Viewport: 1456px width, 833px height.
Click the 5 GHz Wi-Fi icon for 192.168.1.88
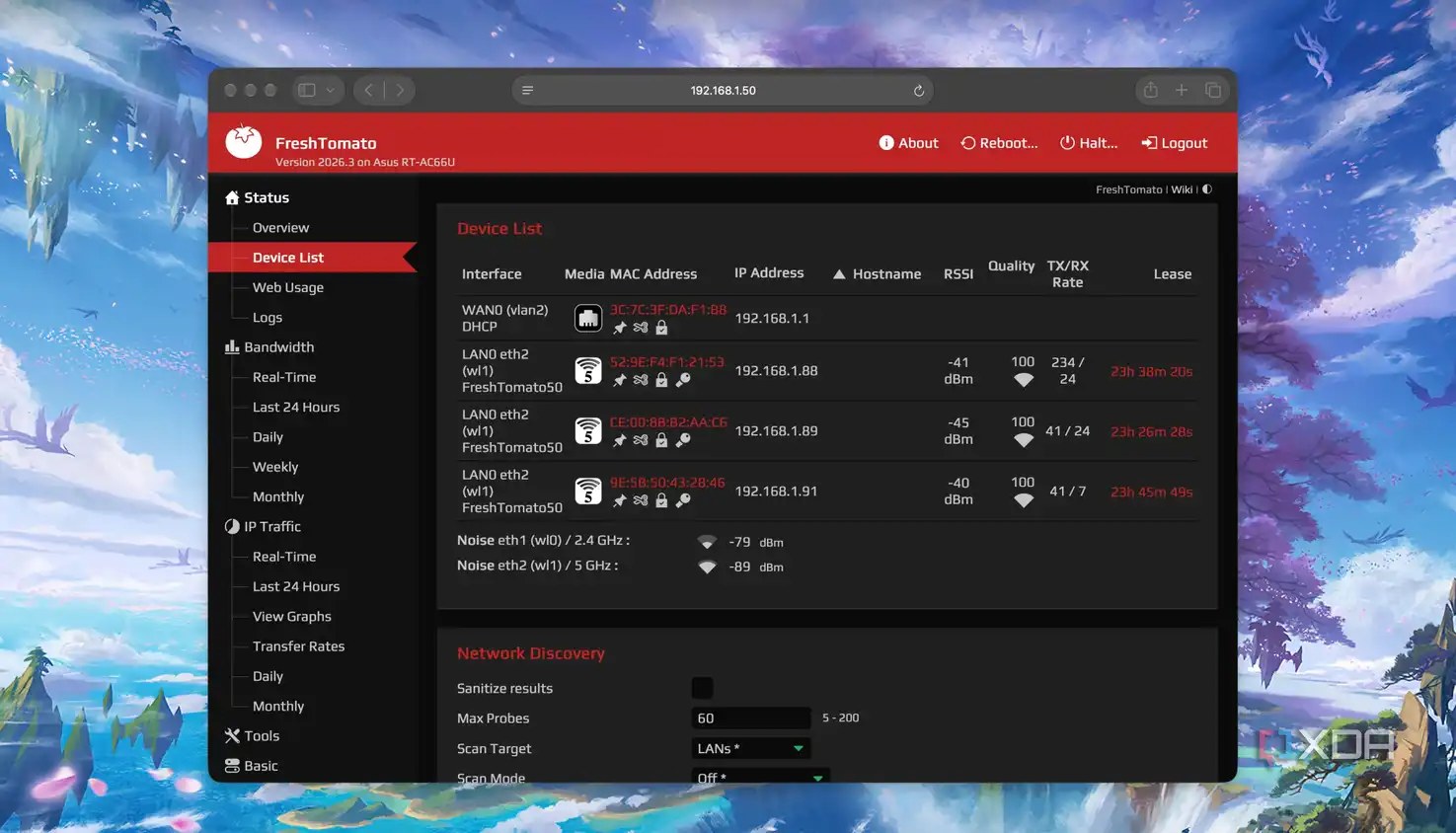point(588,370)
